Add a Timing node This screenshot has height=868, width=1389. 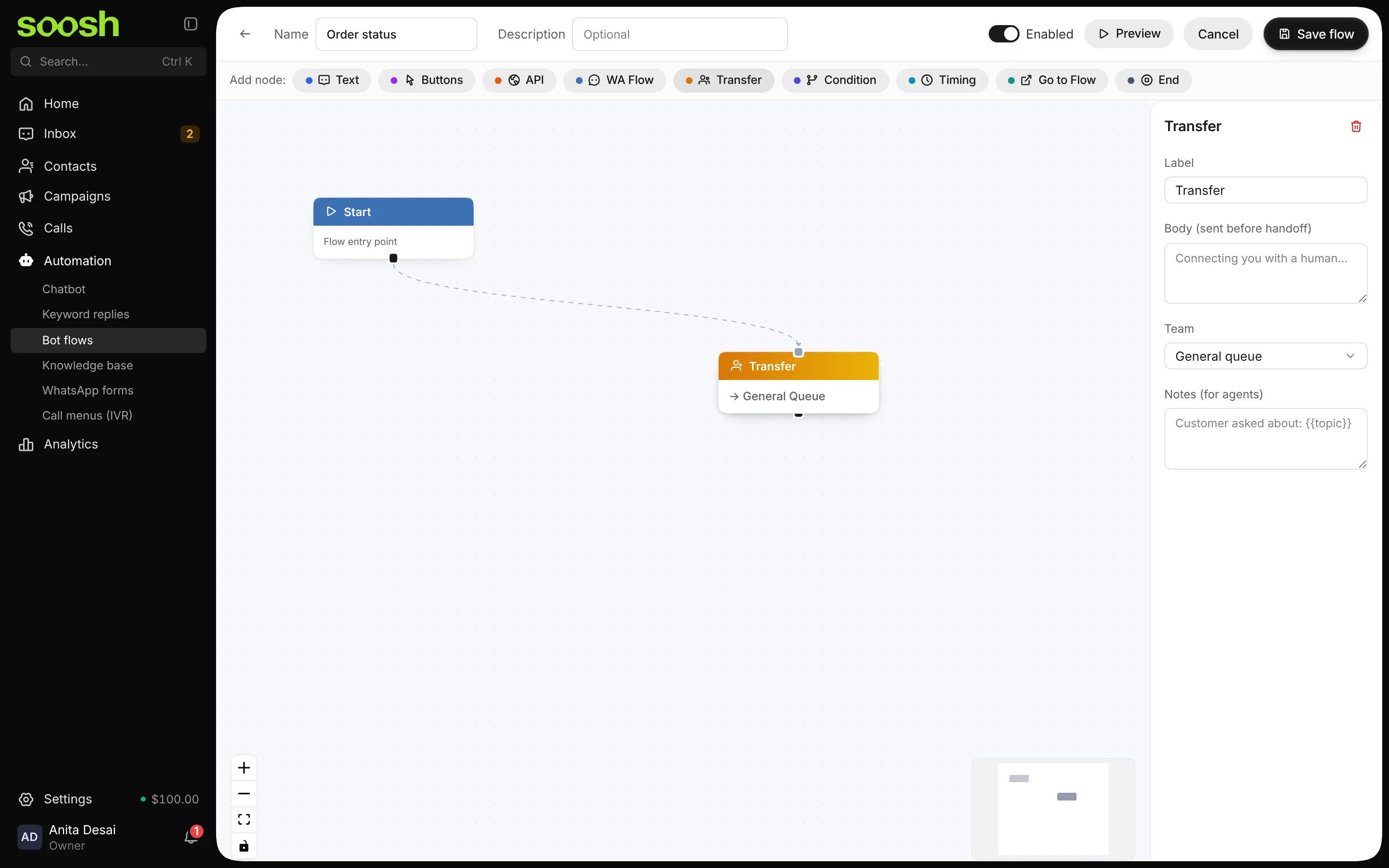click(942, 80)
